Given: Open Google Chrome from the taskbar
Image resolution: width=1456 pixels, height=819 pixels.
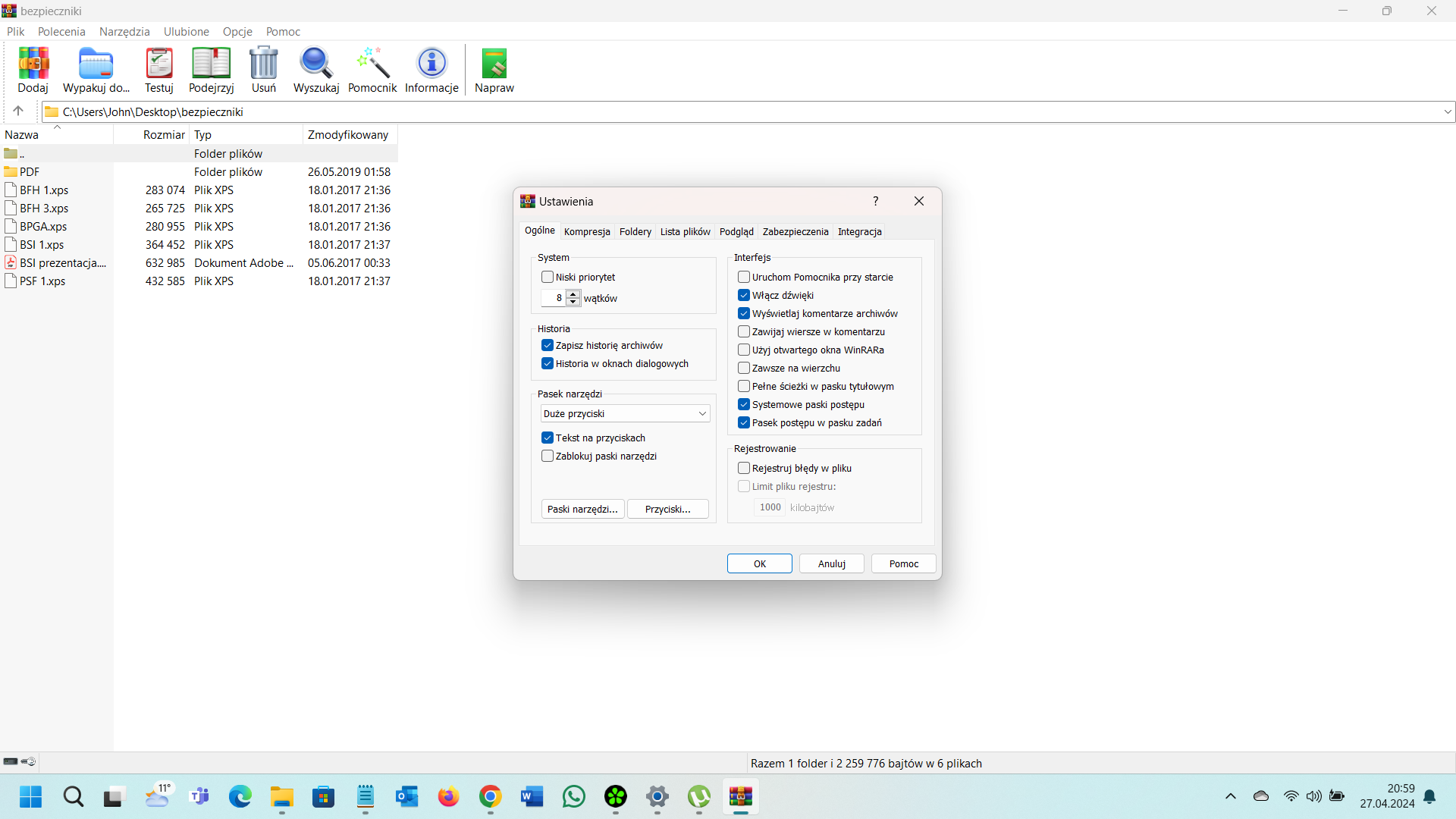Looking at the screenshot, I should [x=491, y=796].
